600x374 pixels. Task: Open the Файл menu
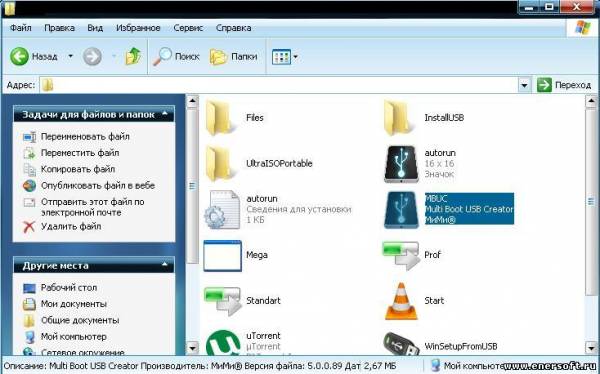tap(21, 28)
